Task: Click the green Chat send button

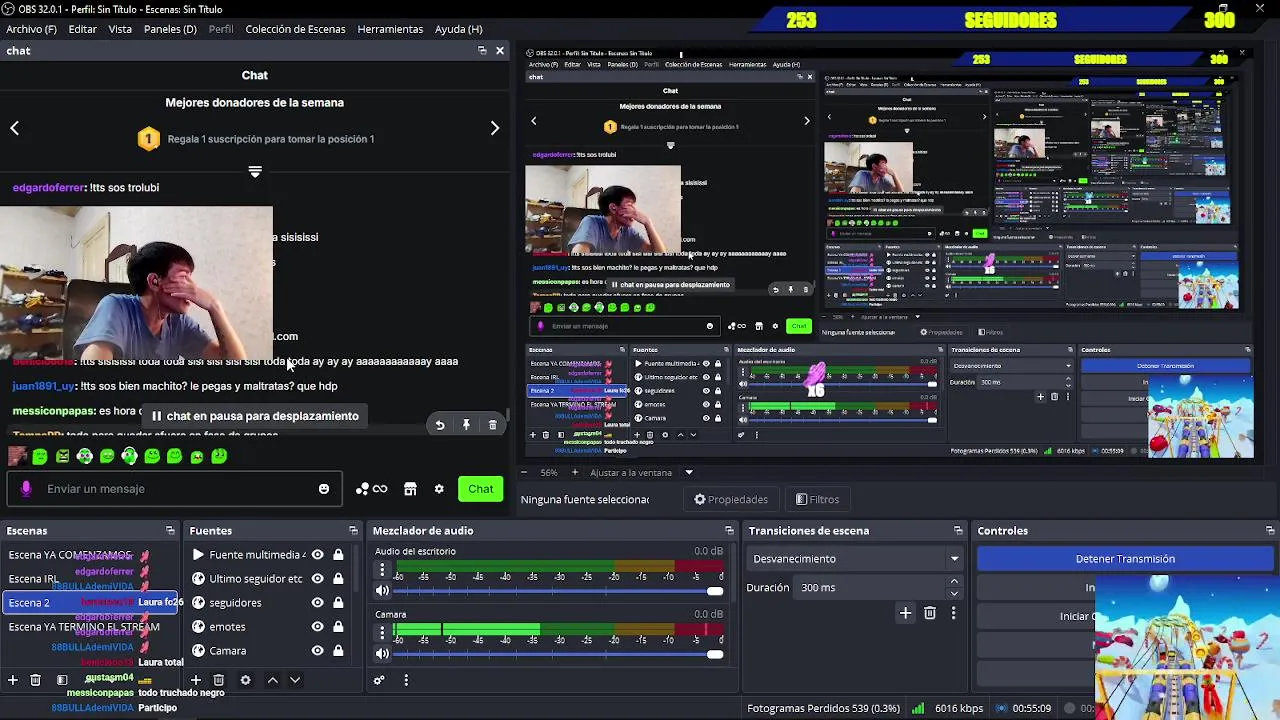Action: tap(481, 489)
